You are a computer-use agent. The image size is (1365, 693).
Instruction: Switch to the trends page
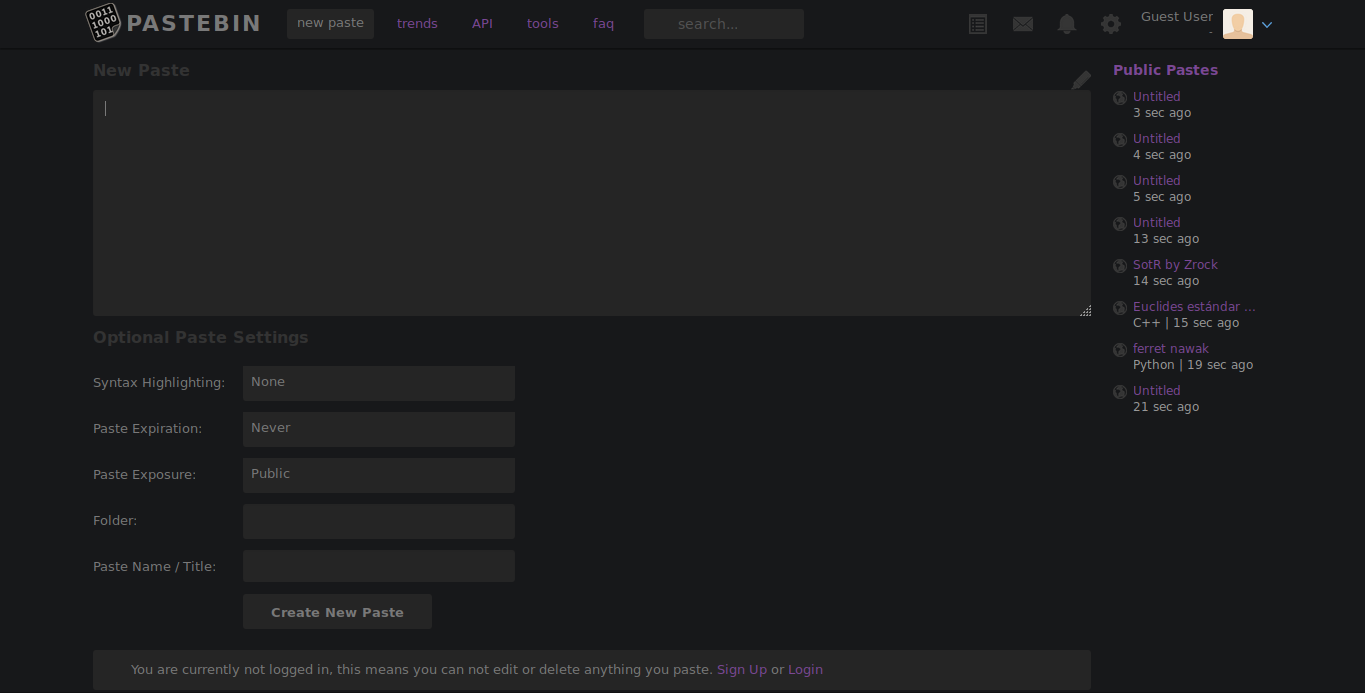[417, 23]
